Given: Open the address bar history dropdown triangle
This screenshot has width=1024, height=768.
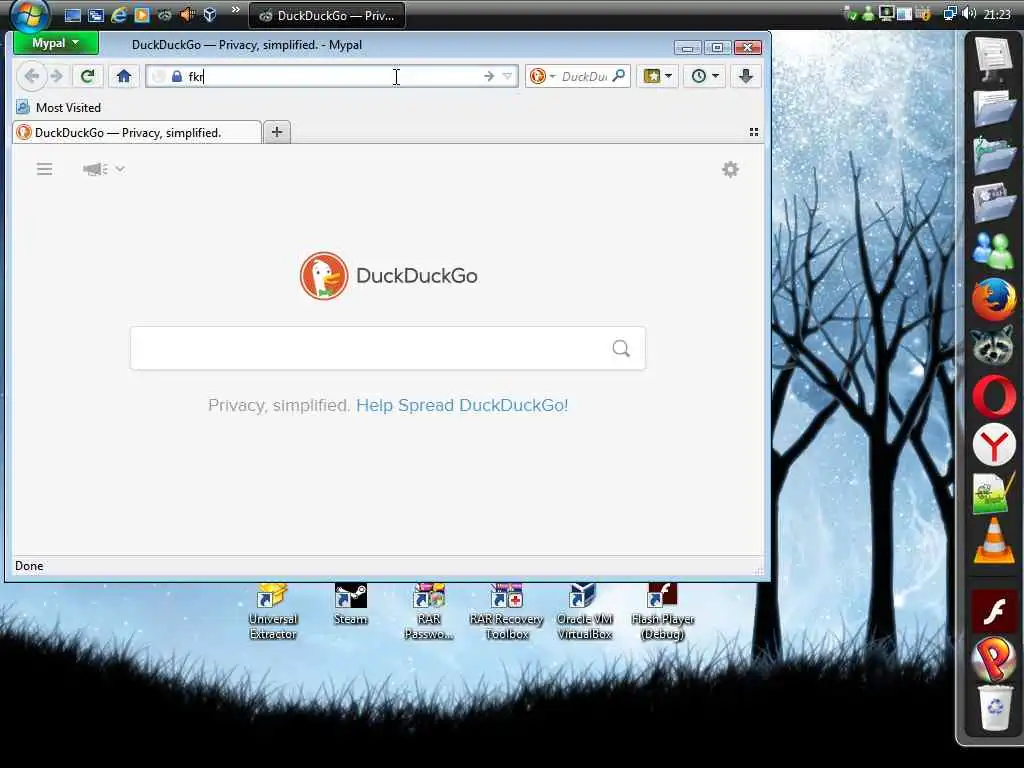Looking at the screenshot, I should pyautogui.click(x=507, y=76).
